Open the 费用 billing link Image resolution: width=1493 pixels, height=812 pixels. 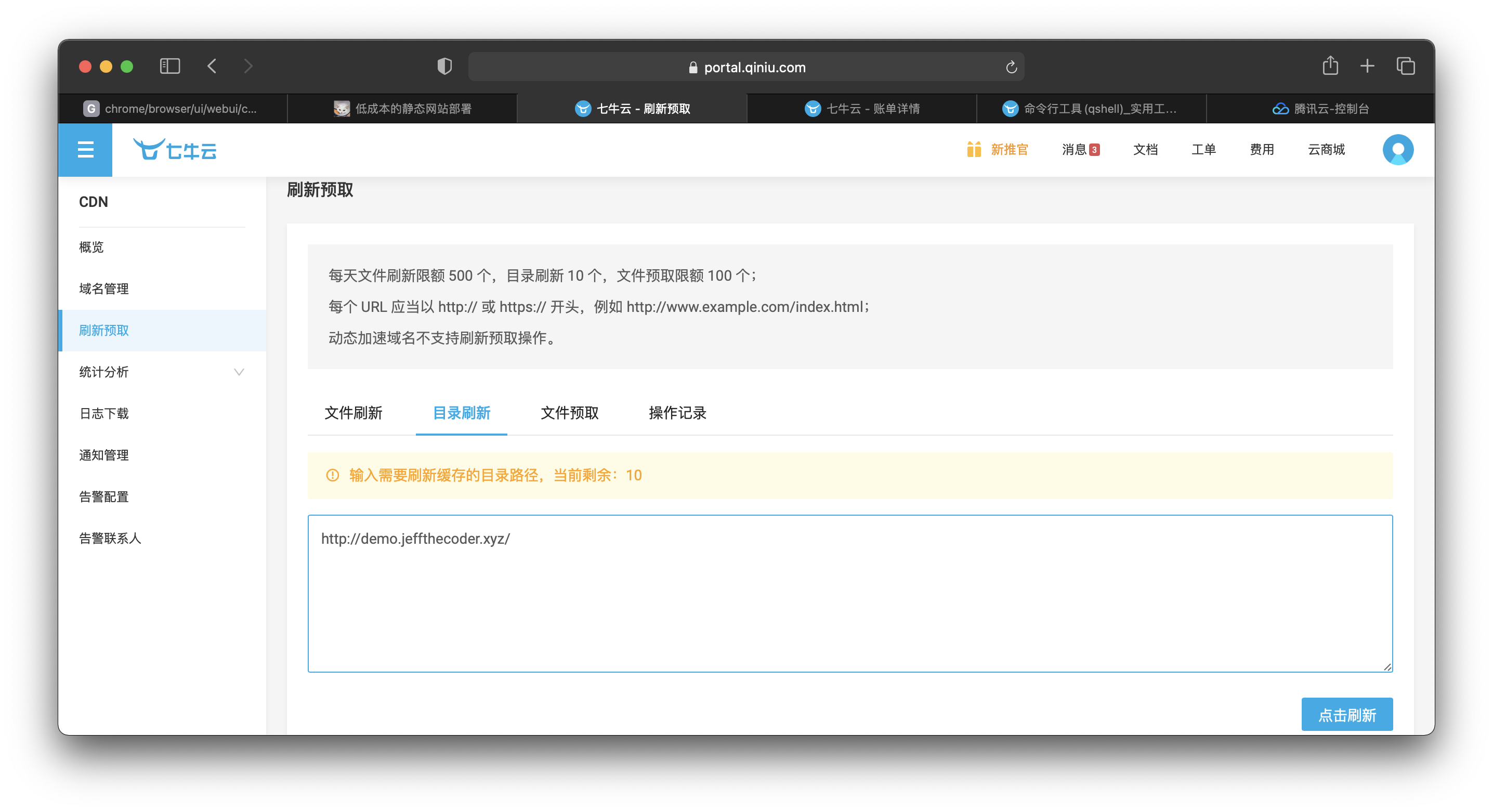(x=1262, y=150)
